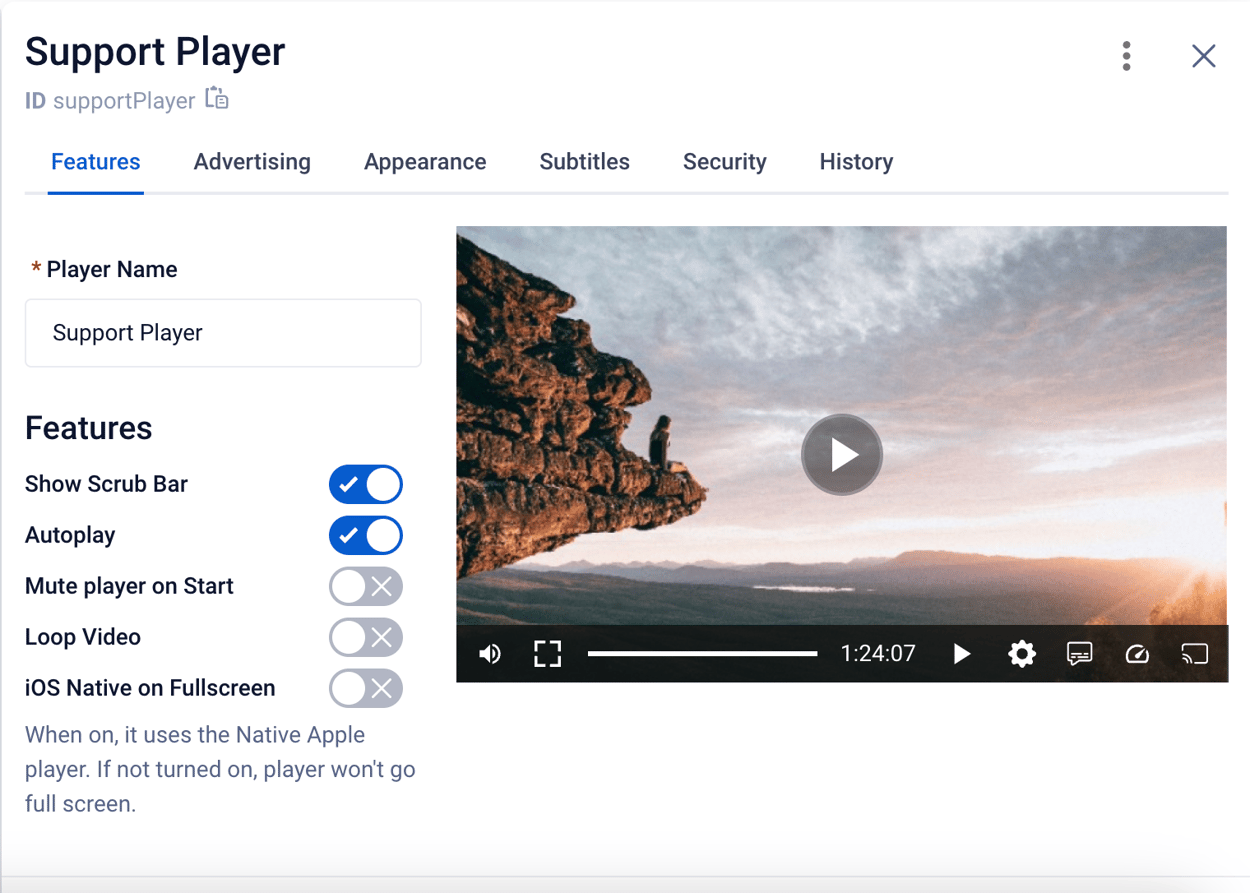The height and width of the screenshot is (893, 1250).
Task: Select the Player Name input field
Action: [223, 333]
